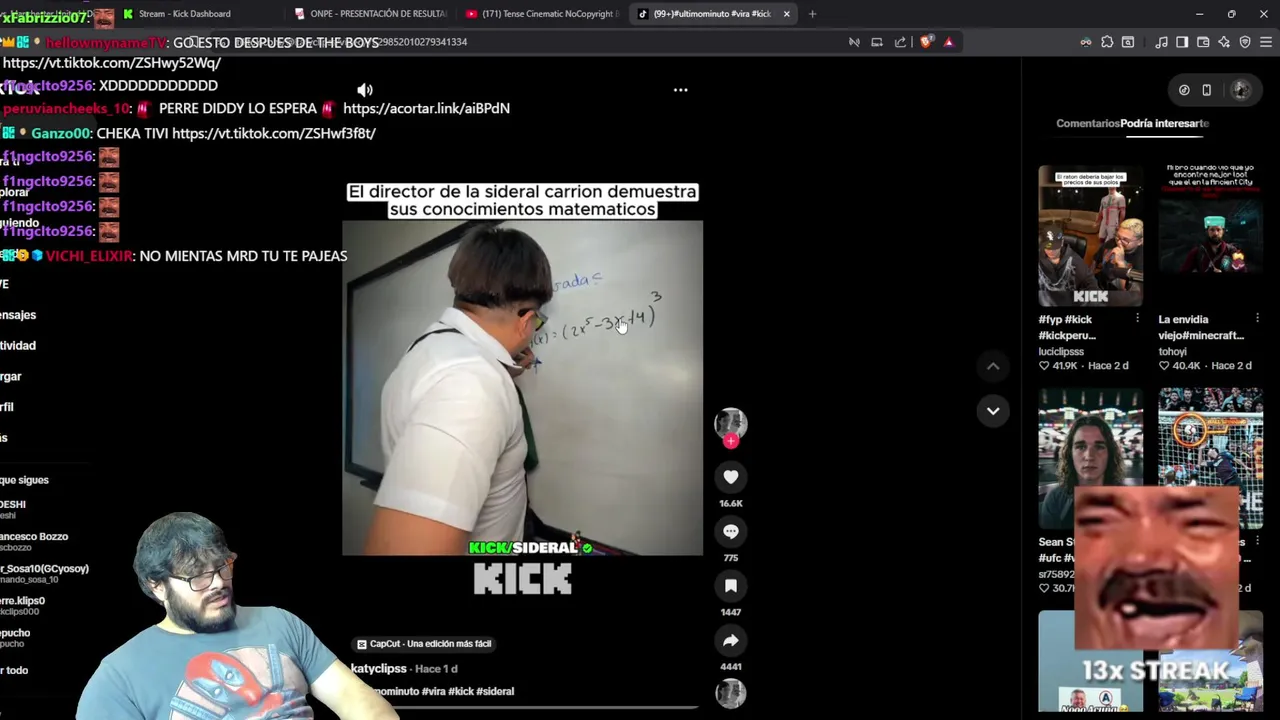Open options dots for La envidia video

(x=1257, y=319)
